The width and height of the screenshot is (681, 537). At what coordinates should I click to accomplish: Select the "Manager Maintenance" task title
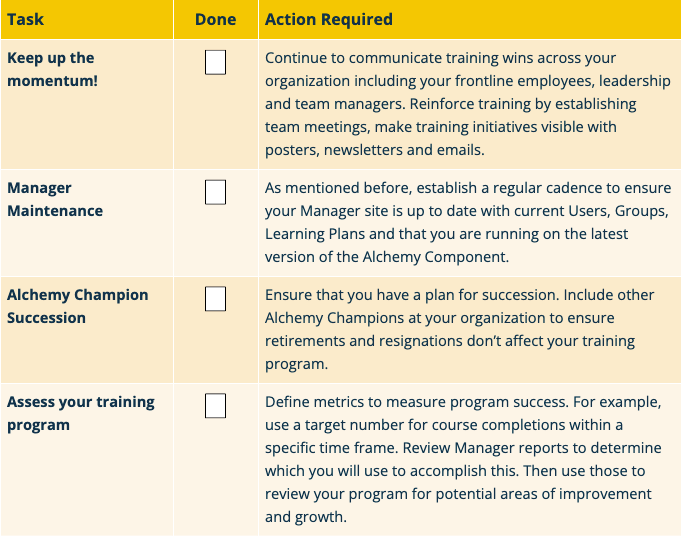pos(54,199)
